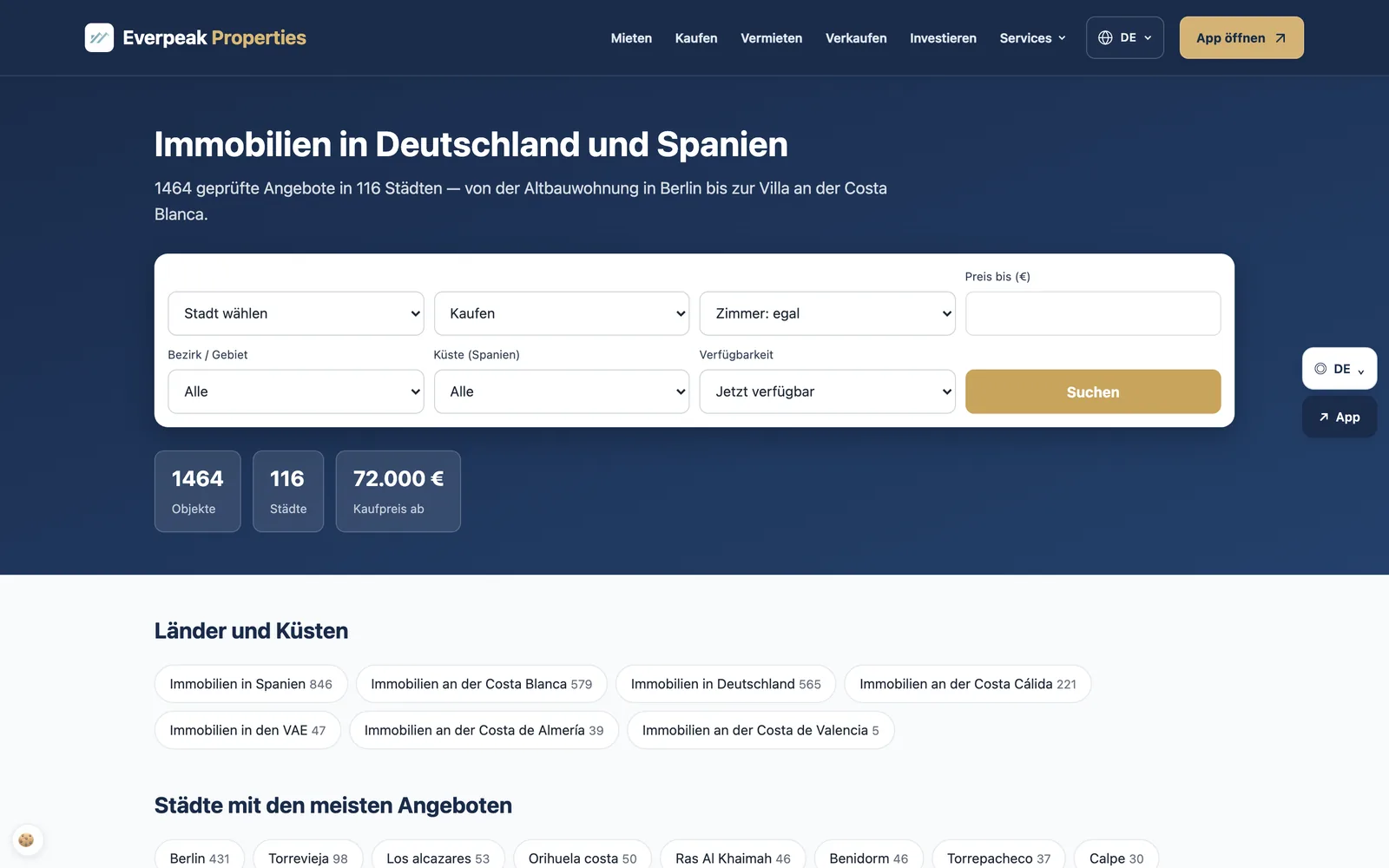Click the 72.000 € Kaufpreis ab card
This screenshot has width=1389, height=868.
pyautogui.click(x=398, y=491)
